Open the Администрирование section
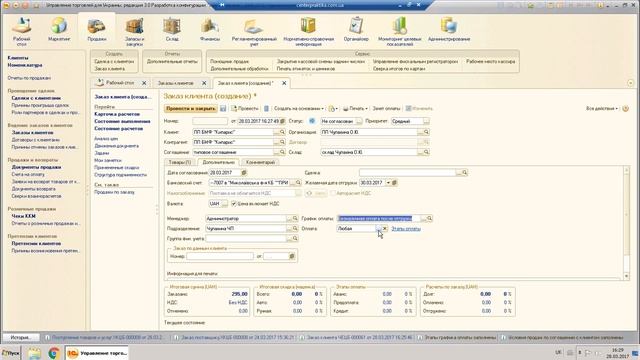Viewport: 640px width, 360px height. [x=449, y=29]
